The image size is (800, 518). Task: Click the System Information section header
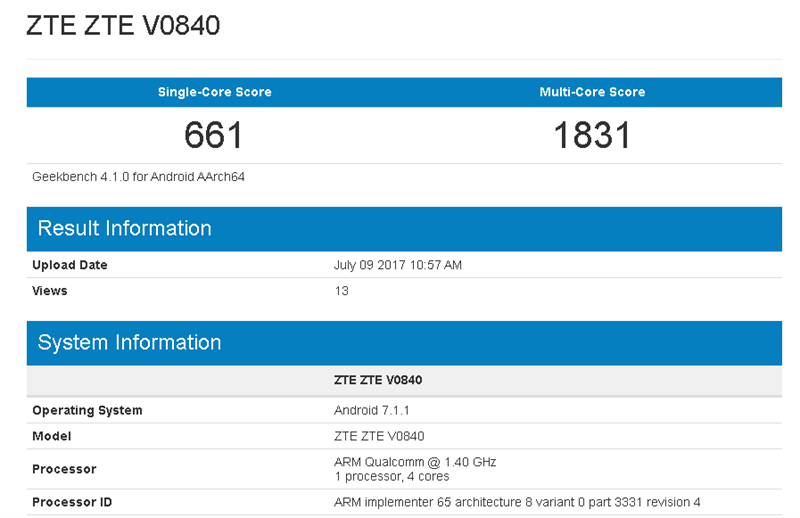(129, 342)
